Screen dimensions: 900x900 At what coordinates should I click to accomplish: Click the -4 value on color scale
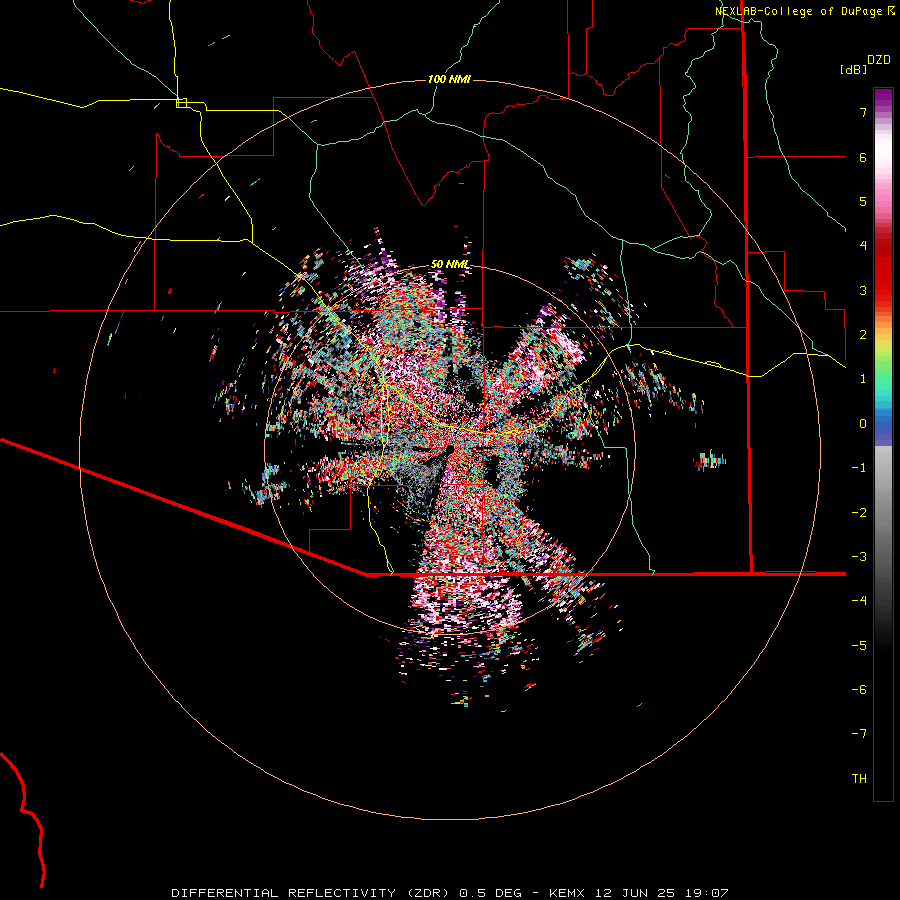[859, 600]
